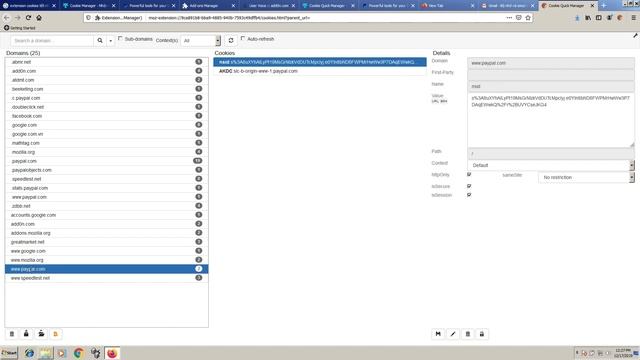Edit cookie with the pencil icon
This screenshot has height=360, width=640.
point(453,334)
